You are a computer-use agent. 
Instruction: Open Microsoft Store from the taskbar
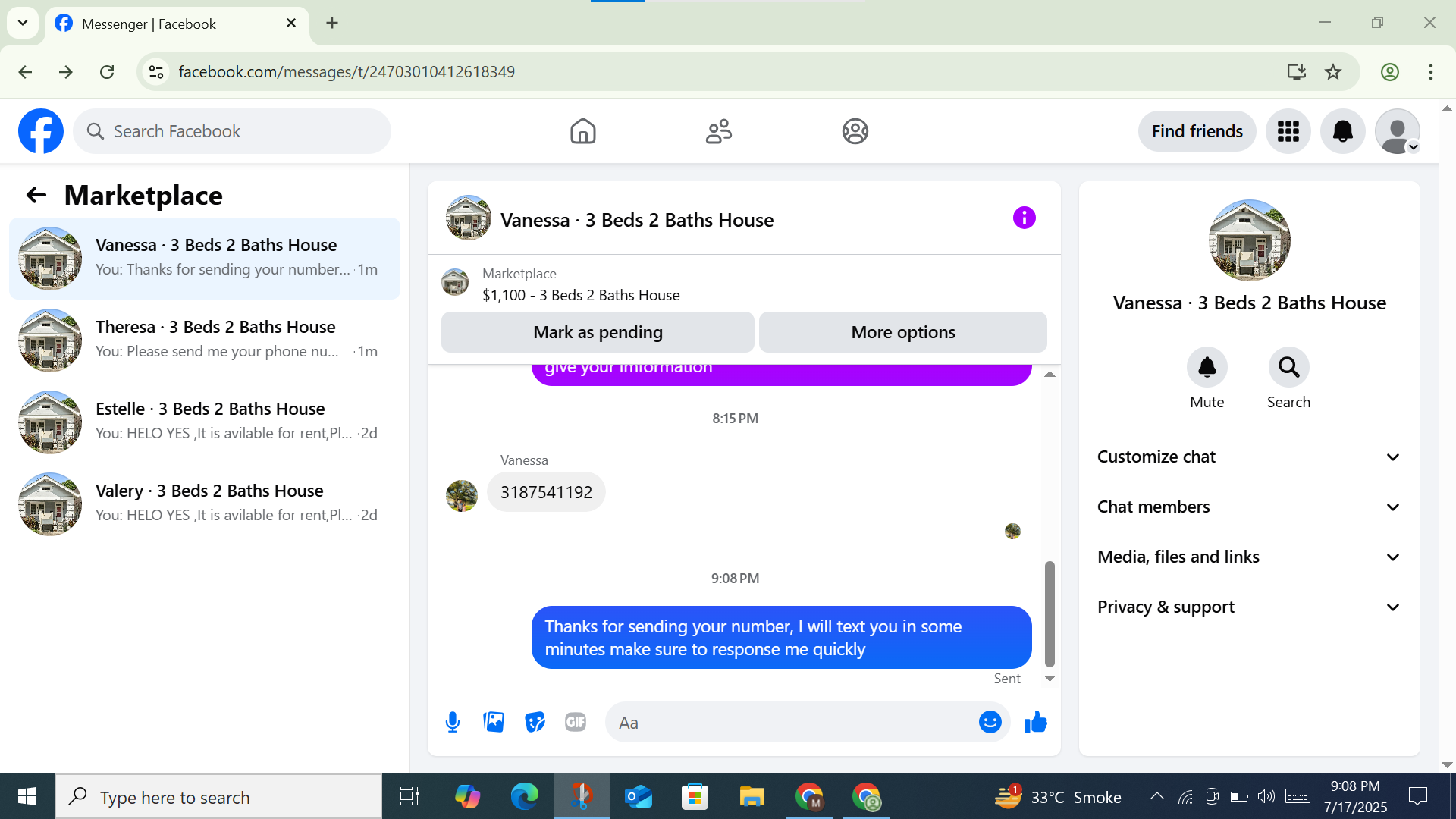tap(695, 797)
